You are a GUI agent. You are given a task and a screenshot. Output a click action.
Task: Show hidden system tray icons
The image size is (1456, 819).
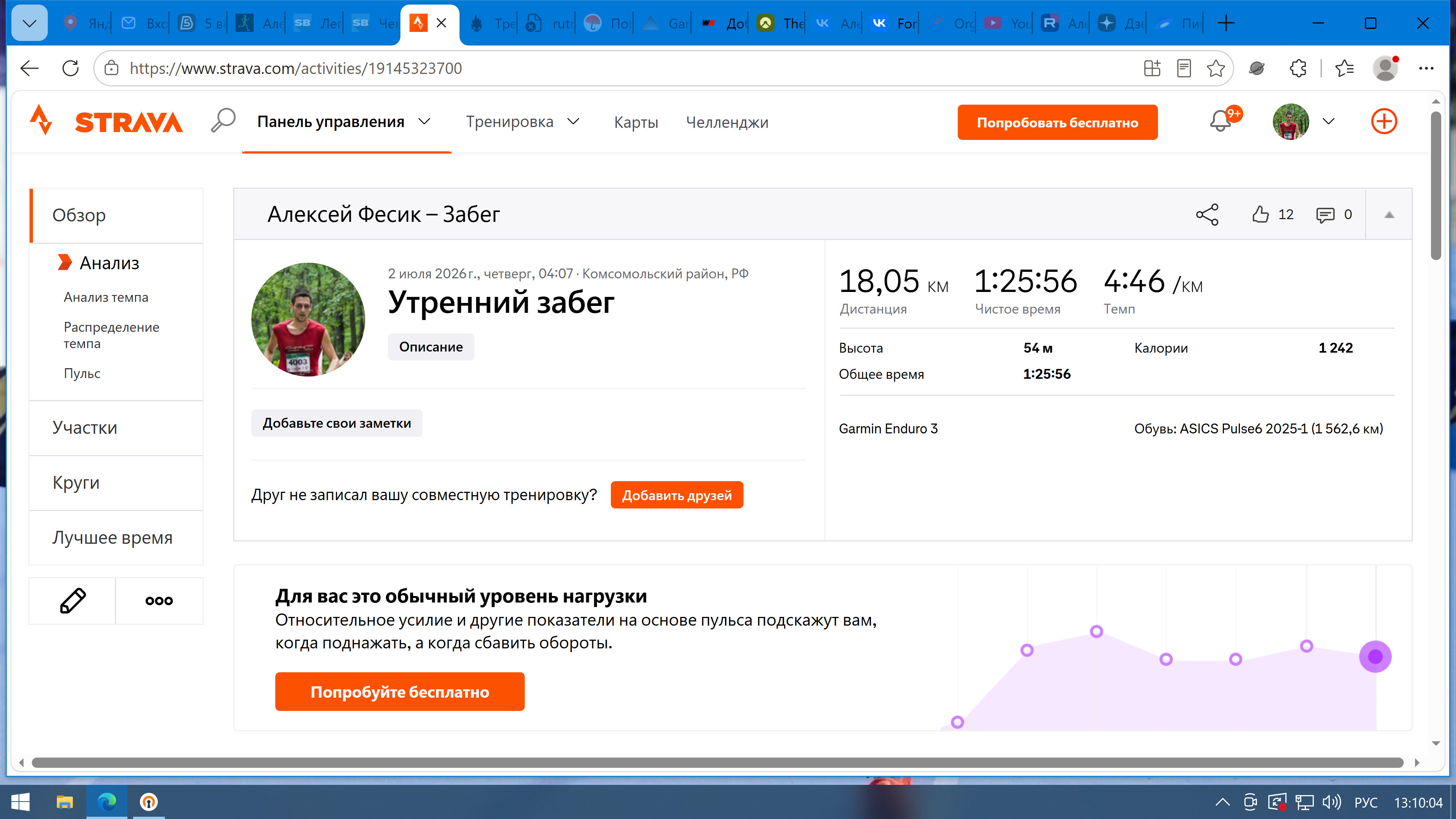point(1222,802)
